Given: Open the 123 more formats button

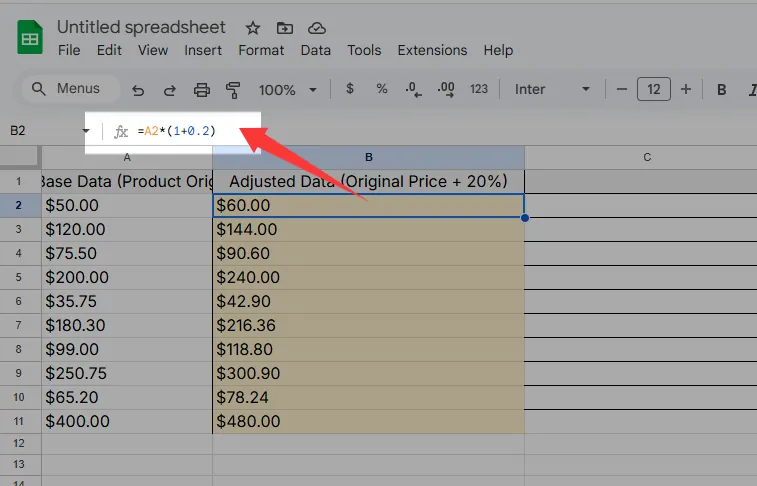Looking at the screenshot, I should click(x=479, y=89).
